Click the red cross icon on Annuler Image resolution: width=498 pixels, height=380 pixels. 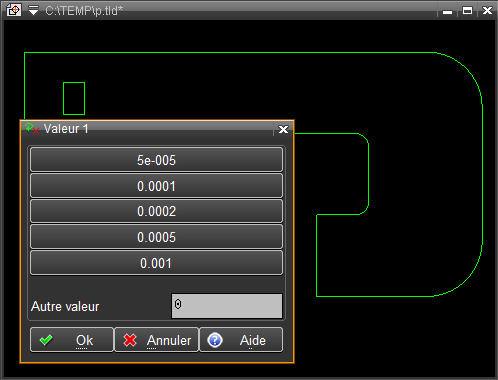point(130,340)
